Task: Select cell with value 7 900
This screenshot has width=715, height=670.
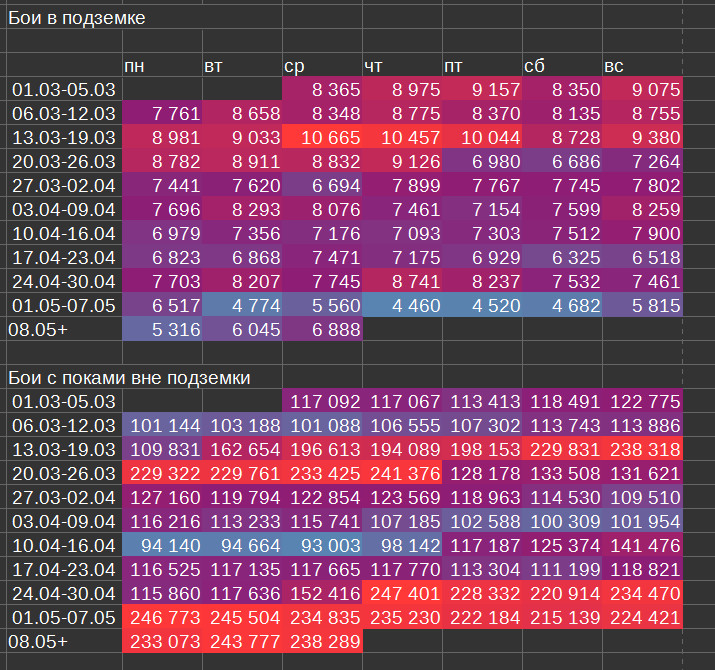Action: point(642,233)
